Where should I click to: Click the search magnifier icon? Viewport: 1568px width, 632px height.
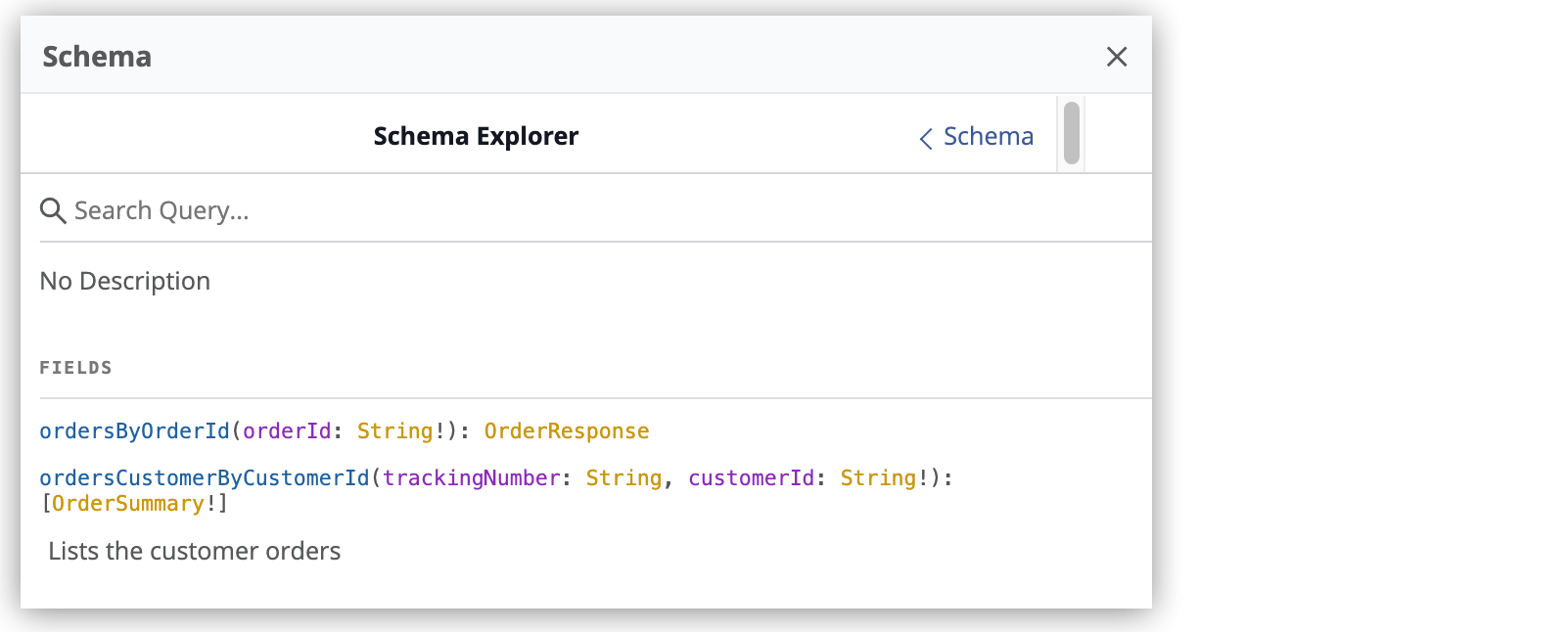pyautogui.click(x=54, y=210)
